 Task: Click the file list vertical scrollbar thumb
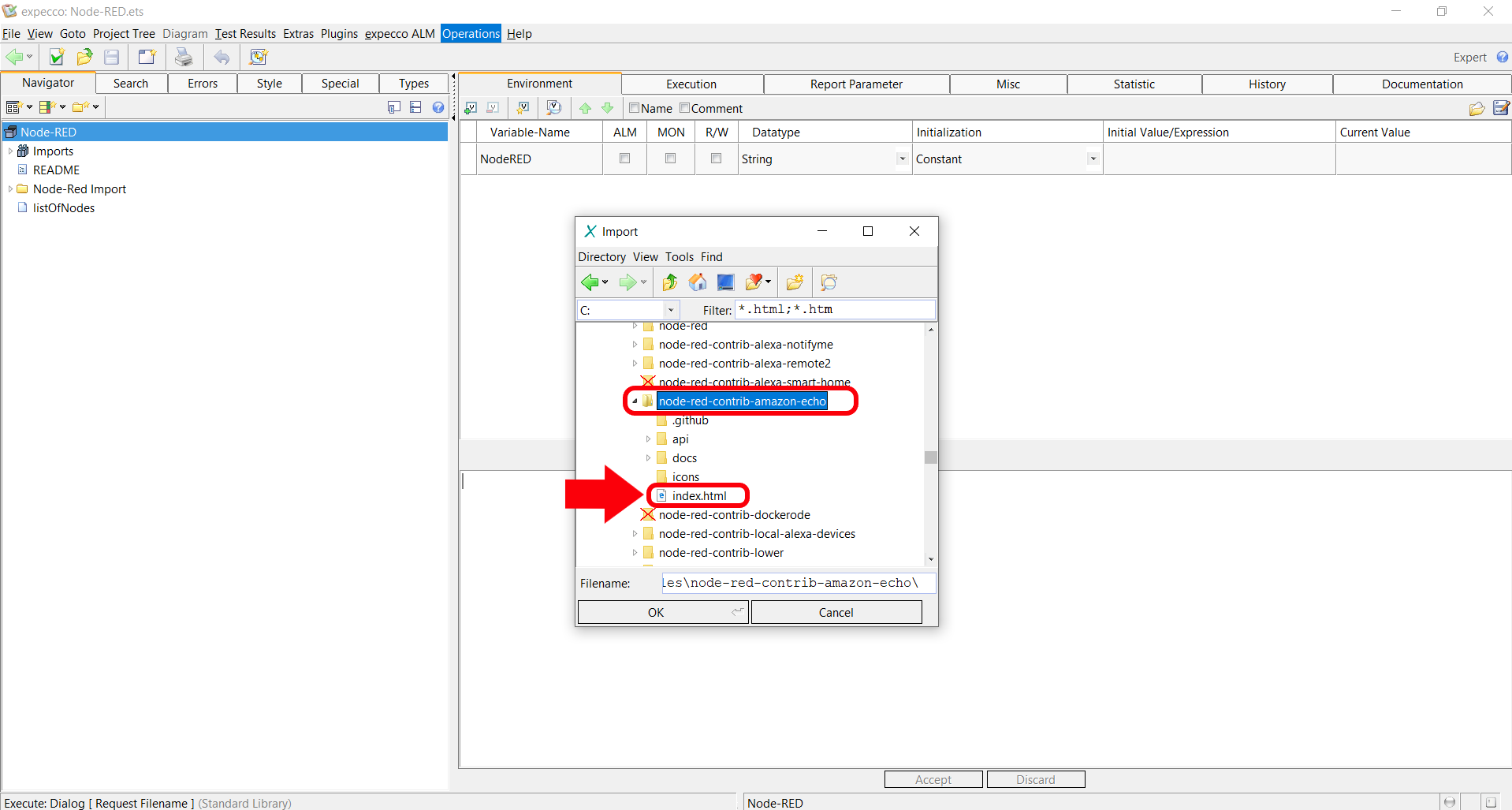point(931,457)
